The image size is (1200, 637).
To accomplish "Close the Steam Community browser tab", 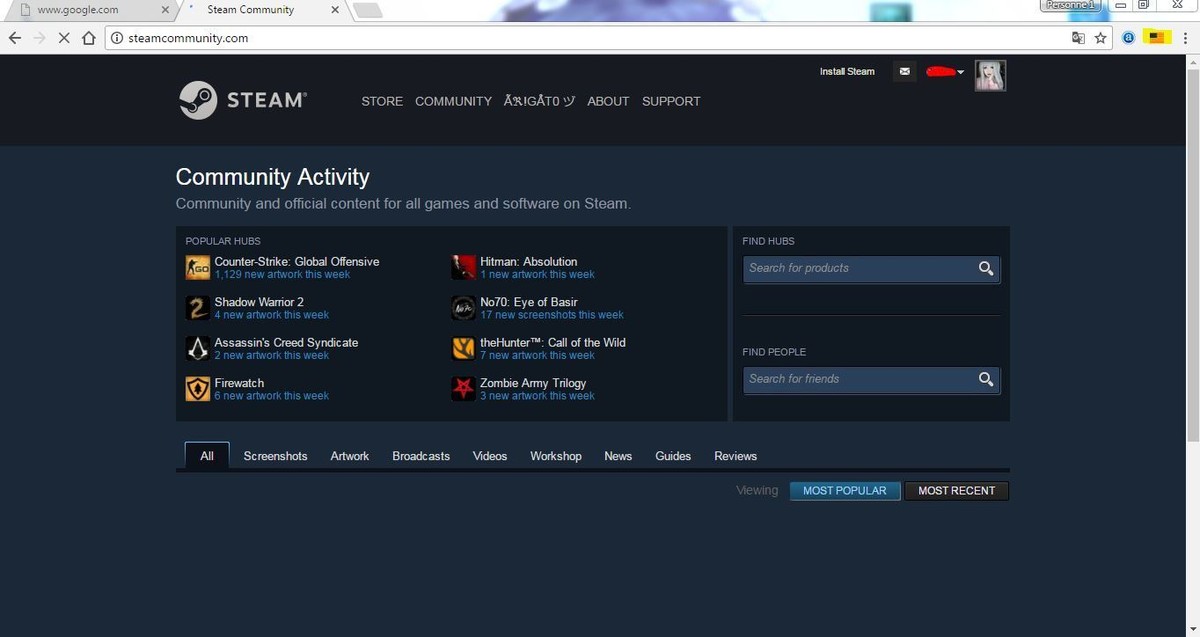I will pyautogui.click(x=335, y=10).
